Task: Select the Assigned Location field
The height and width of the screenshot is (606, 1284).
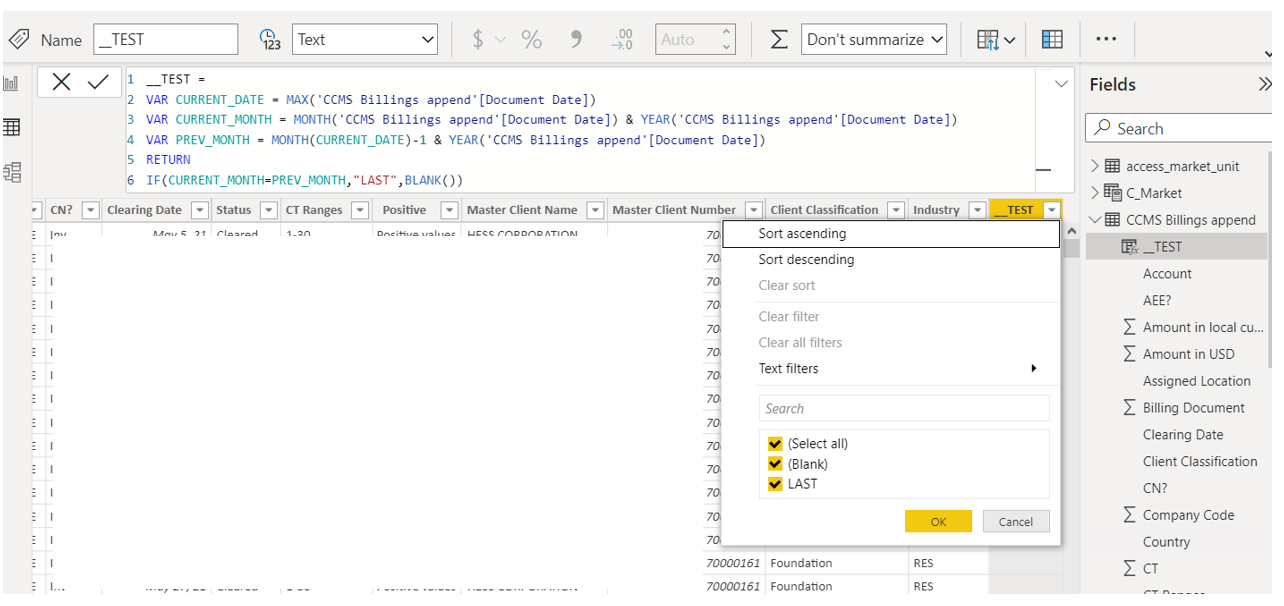Action: click(x=1197, y=381)
